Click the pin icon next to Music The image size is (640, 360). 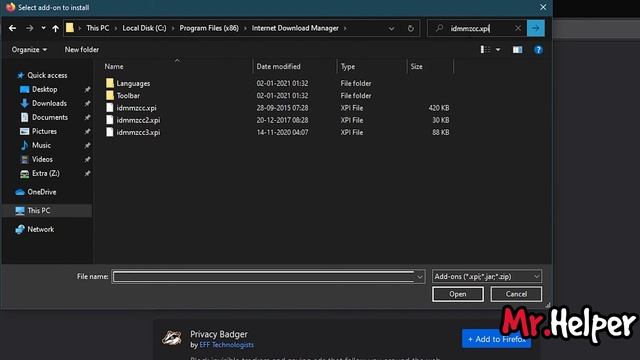click(x=87, y=145)
